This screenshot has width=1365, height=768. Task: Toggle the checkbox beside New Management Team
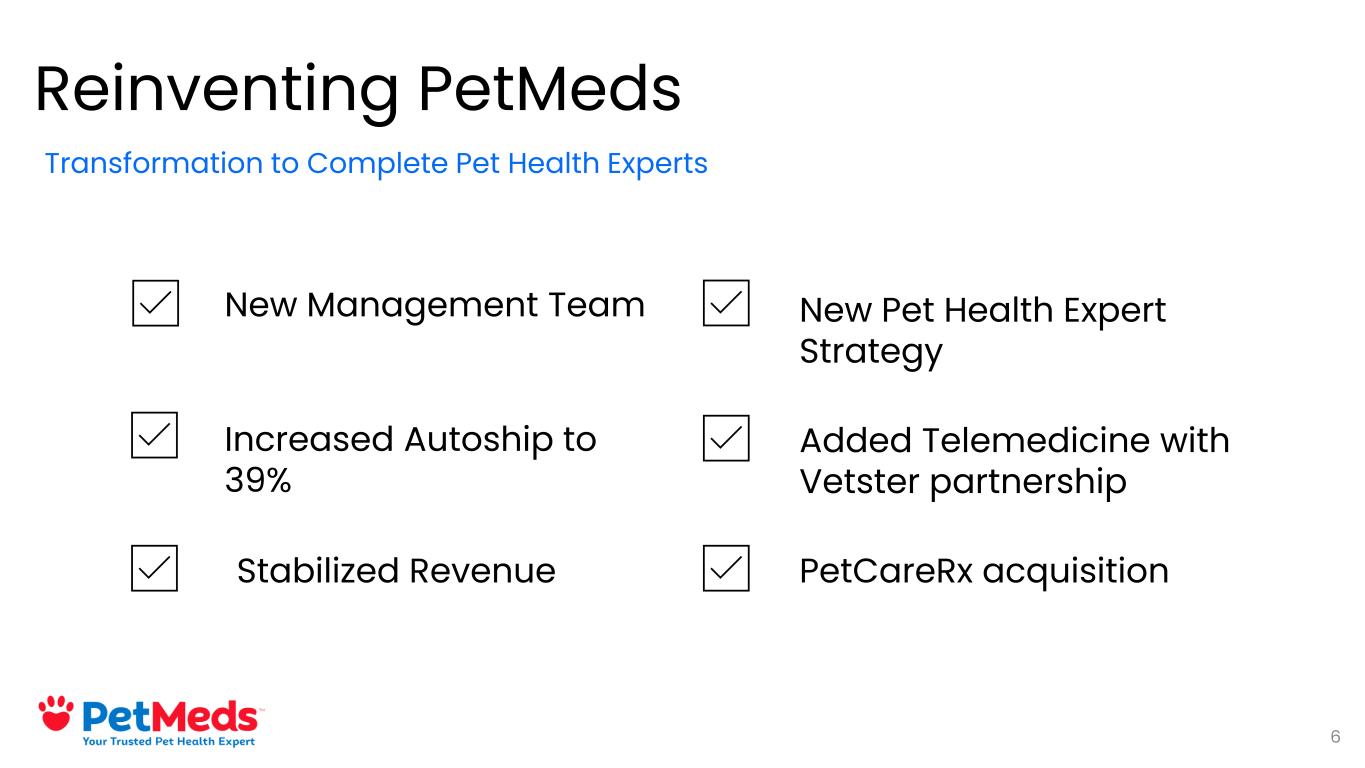155,303
